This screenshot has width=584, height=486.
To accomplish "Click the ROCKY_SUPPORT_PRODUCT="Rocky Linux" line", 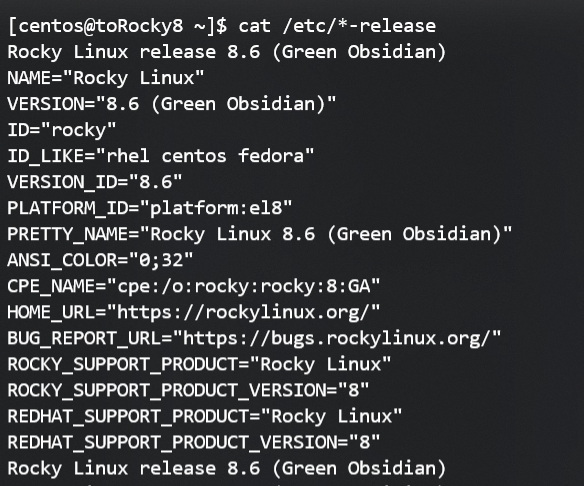I will point(199,364).
